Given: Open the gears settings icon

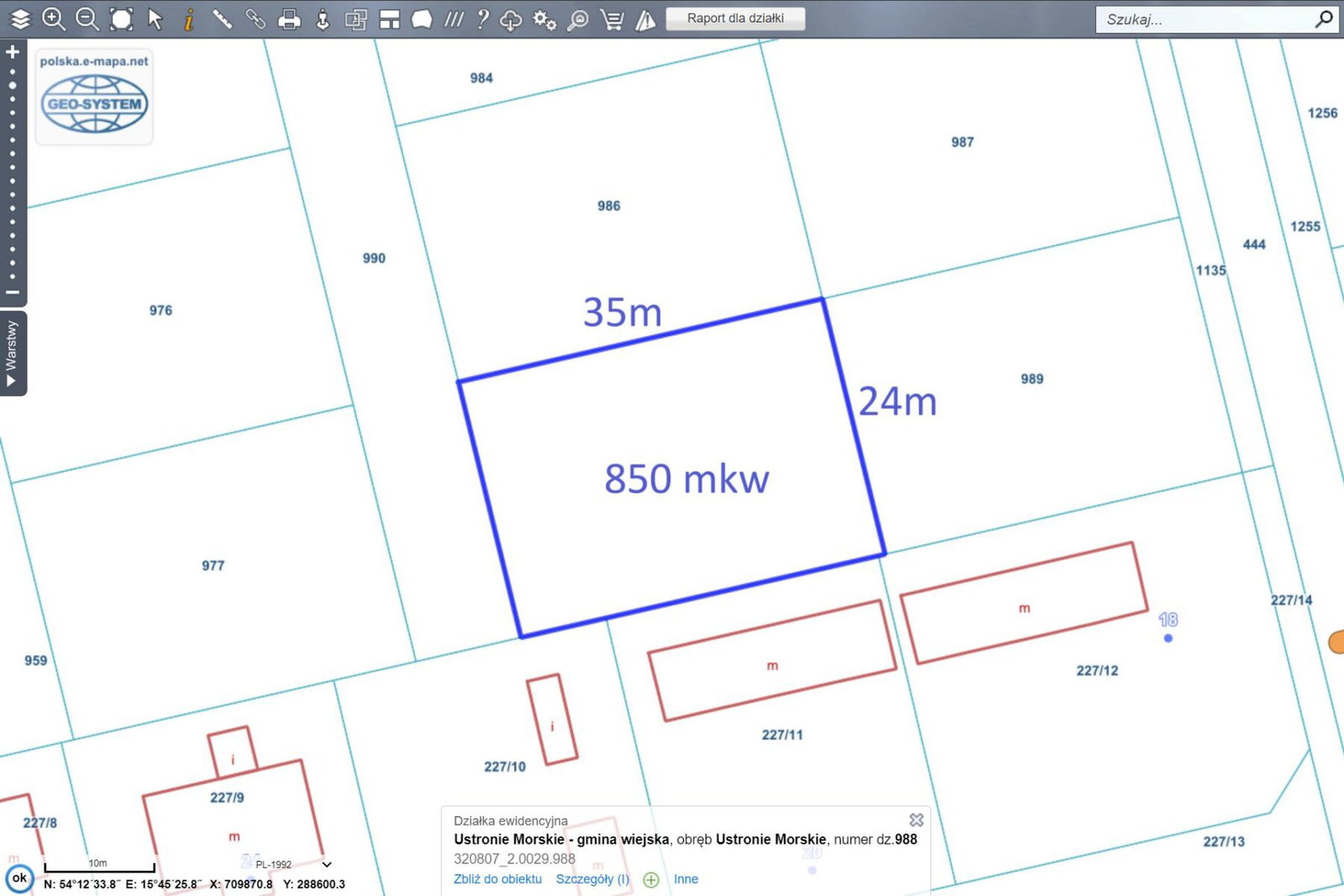Looking at the screenshot, I should coord(544,18).
